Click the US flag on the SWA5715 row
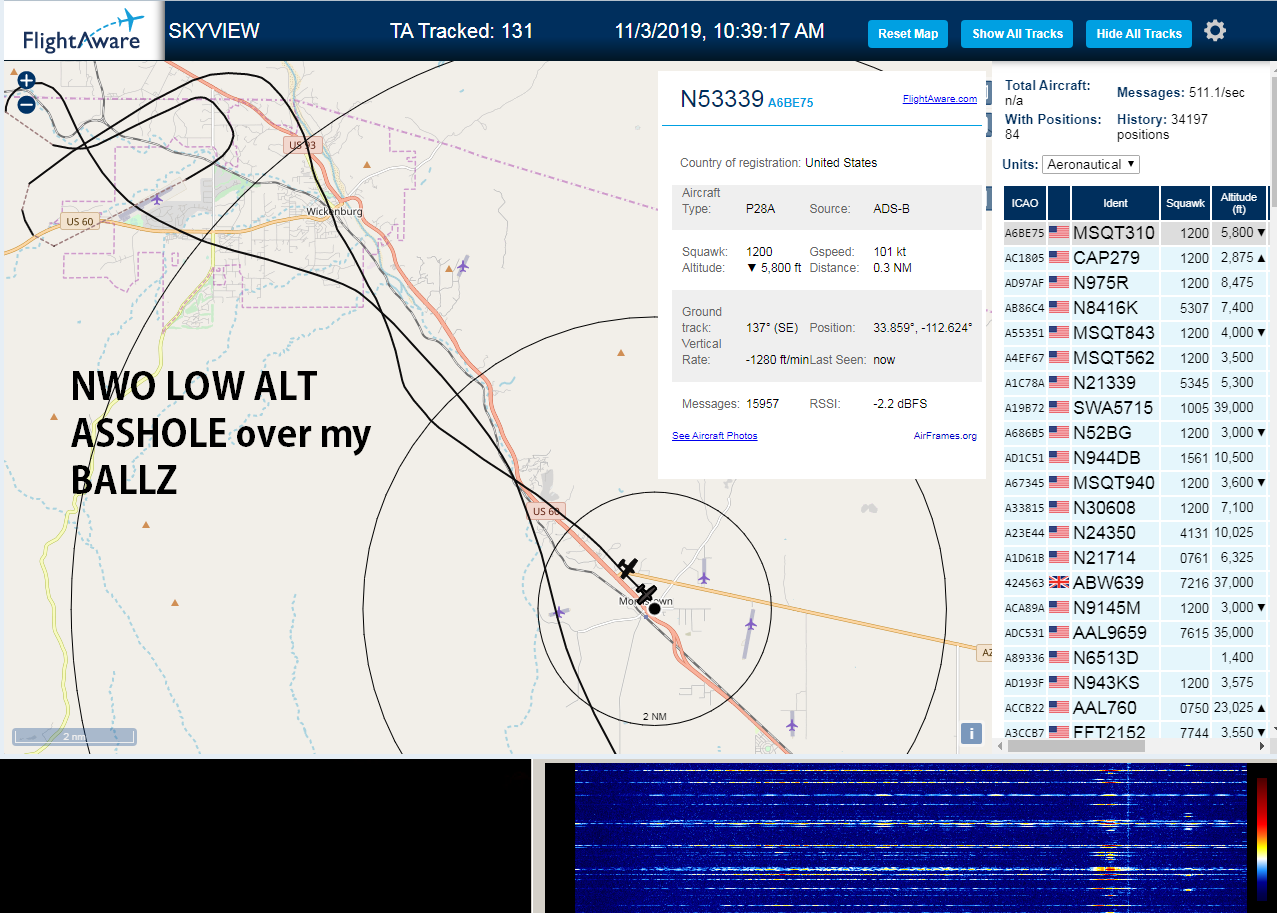This screenshot has width=1277, height=913. pos(1059,407)
